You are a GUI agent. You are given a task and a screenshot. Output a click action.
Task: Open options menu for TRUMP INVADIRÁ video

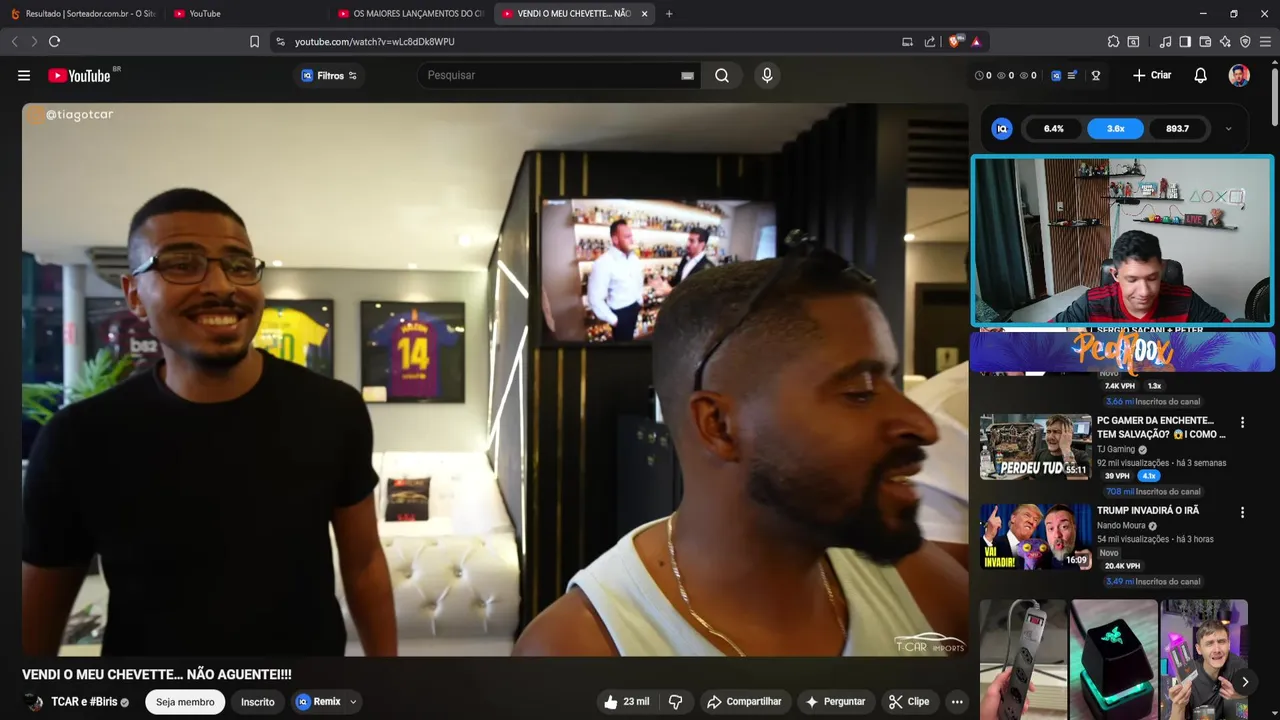coord(1242,512)
